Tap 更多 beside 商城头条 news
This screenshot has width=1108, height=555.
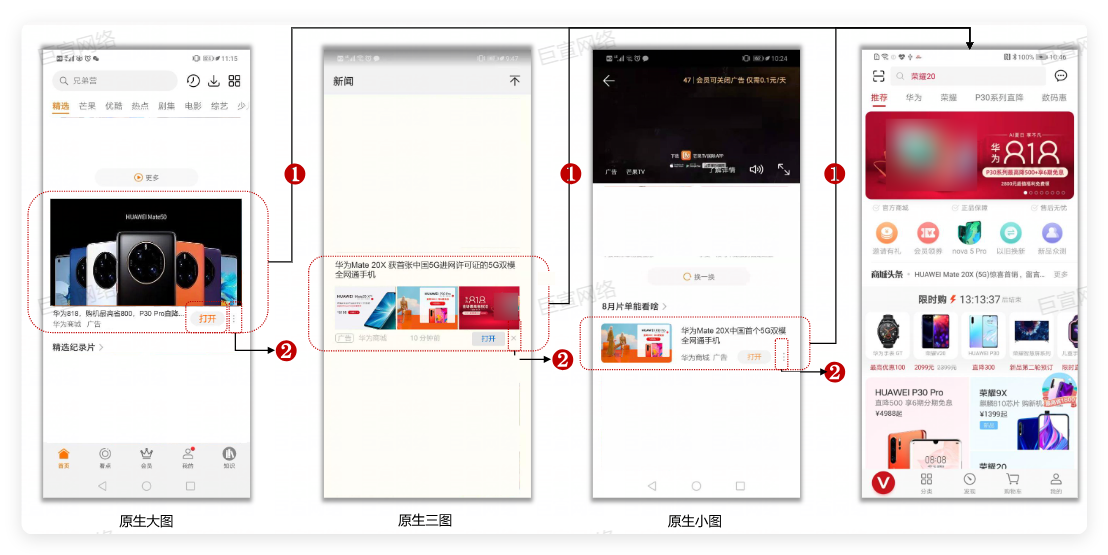[1061, 274]
